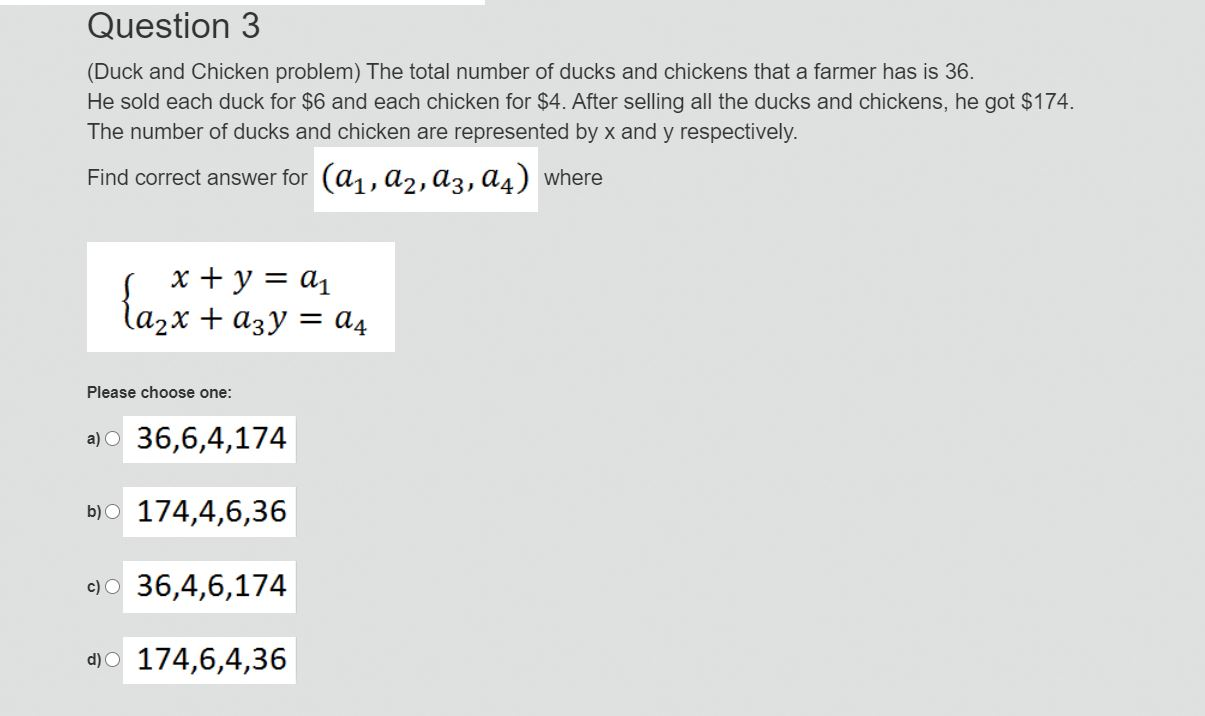The width and height of the screenshot is (1205, 716).
Task: Click the option label c)
Action: [x=93, y=585]
